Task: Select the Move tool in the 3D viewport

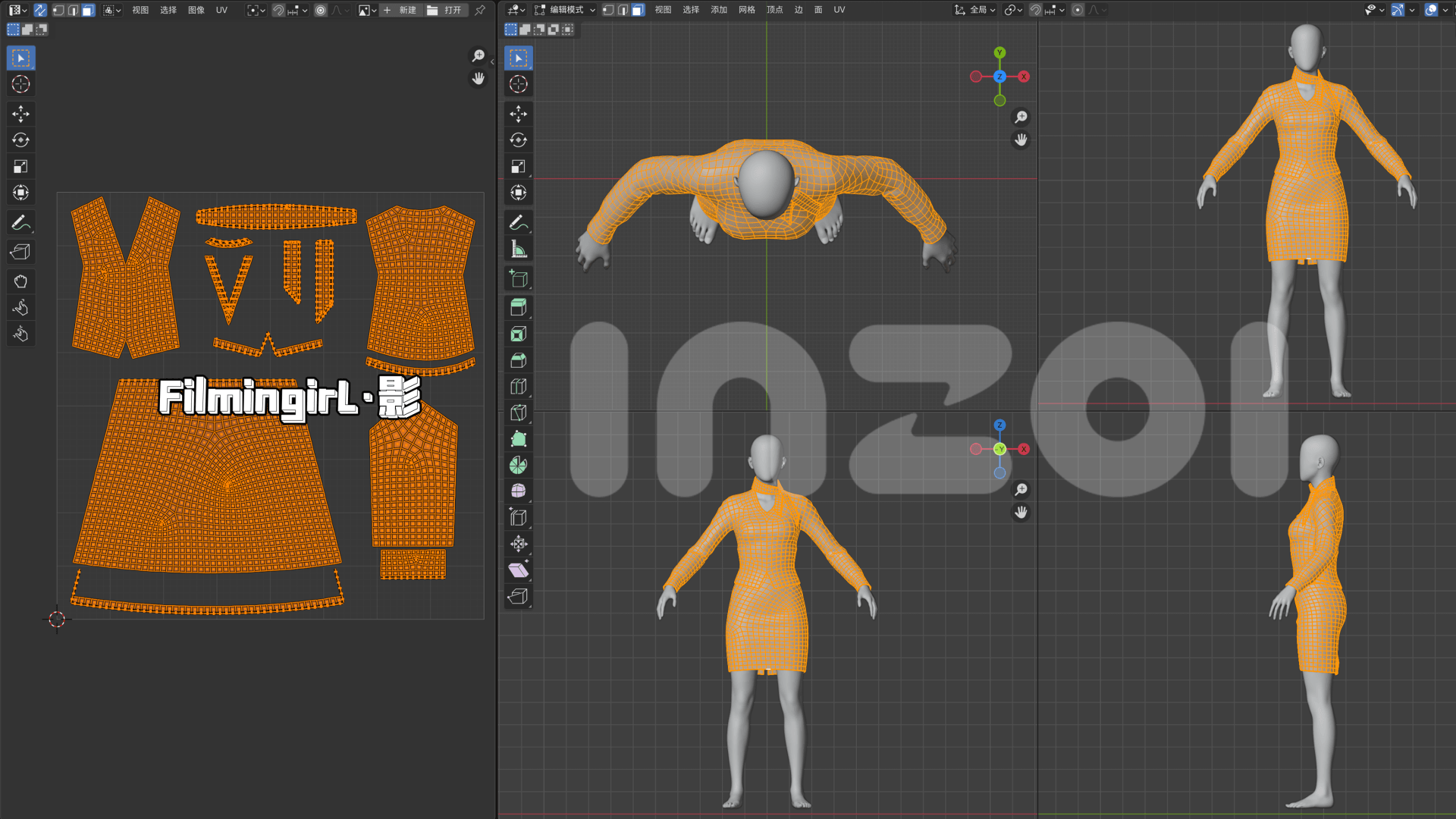Action: (x=519, y=114)
